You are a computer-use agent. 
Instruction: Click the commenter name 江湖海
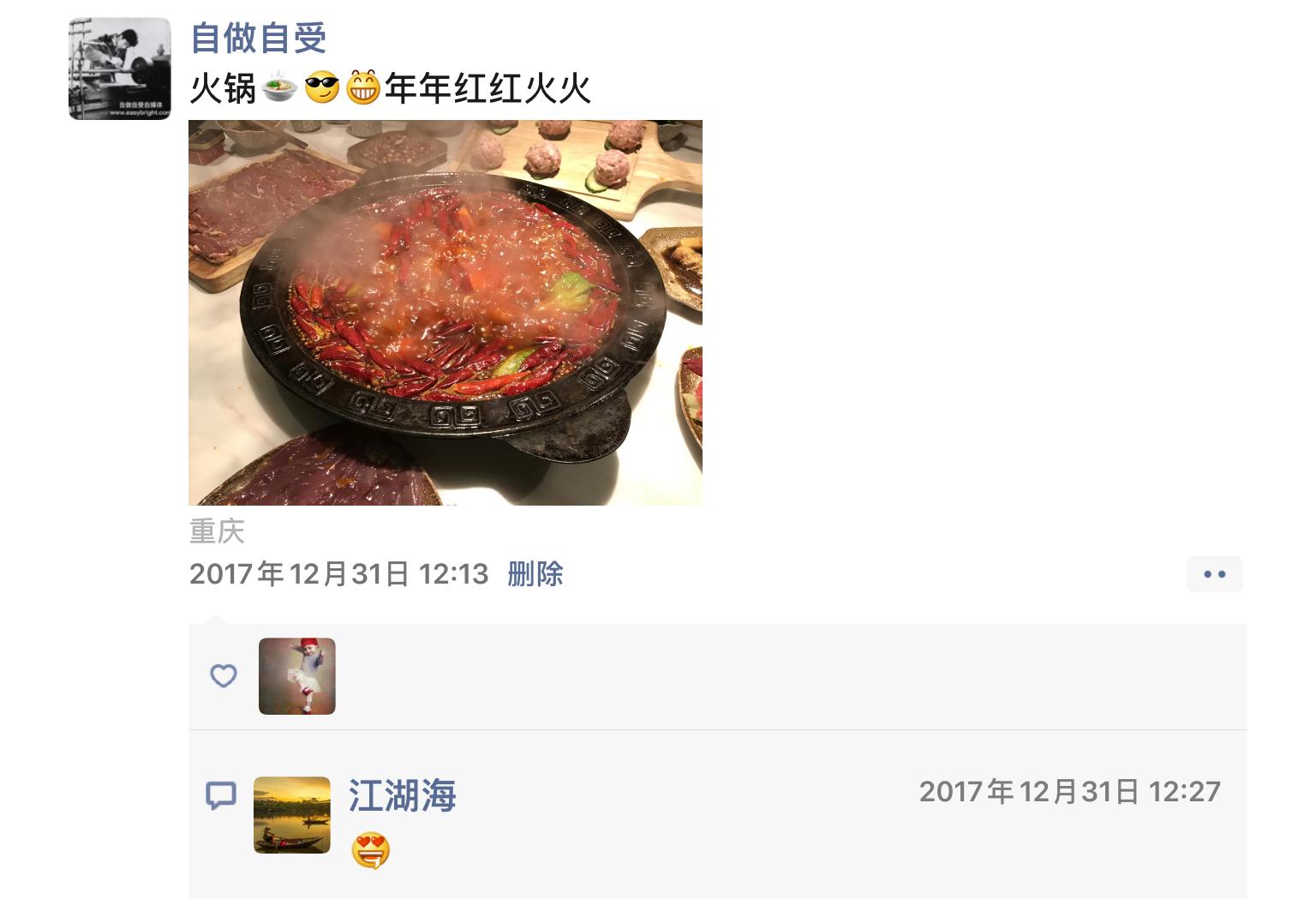403,795
